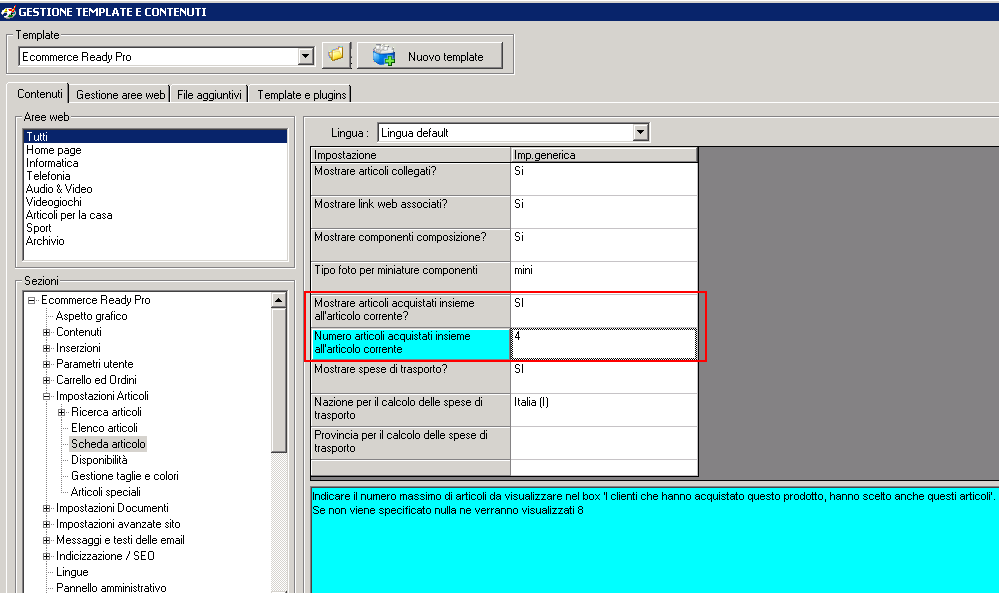Screen dimensions: 999x593
Task: Select the Tipo foto per miniature componenti label
Action: tap(410, 278)
